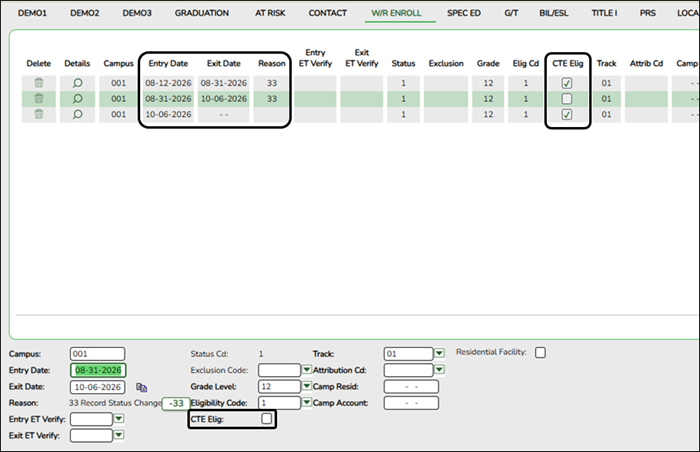Open the G/T tab
The image size is (700, 452).
click(x=511, y=13)
